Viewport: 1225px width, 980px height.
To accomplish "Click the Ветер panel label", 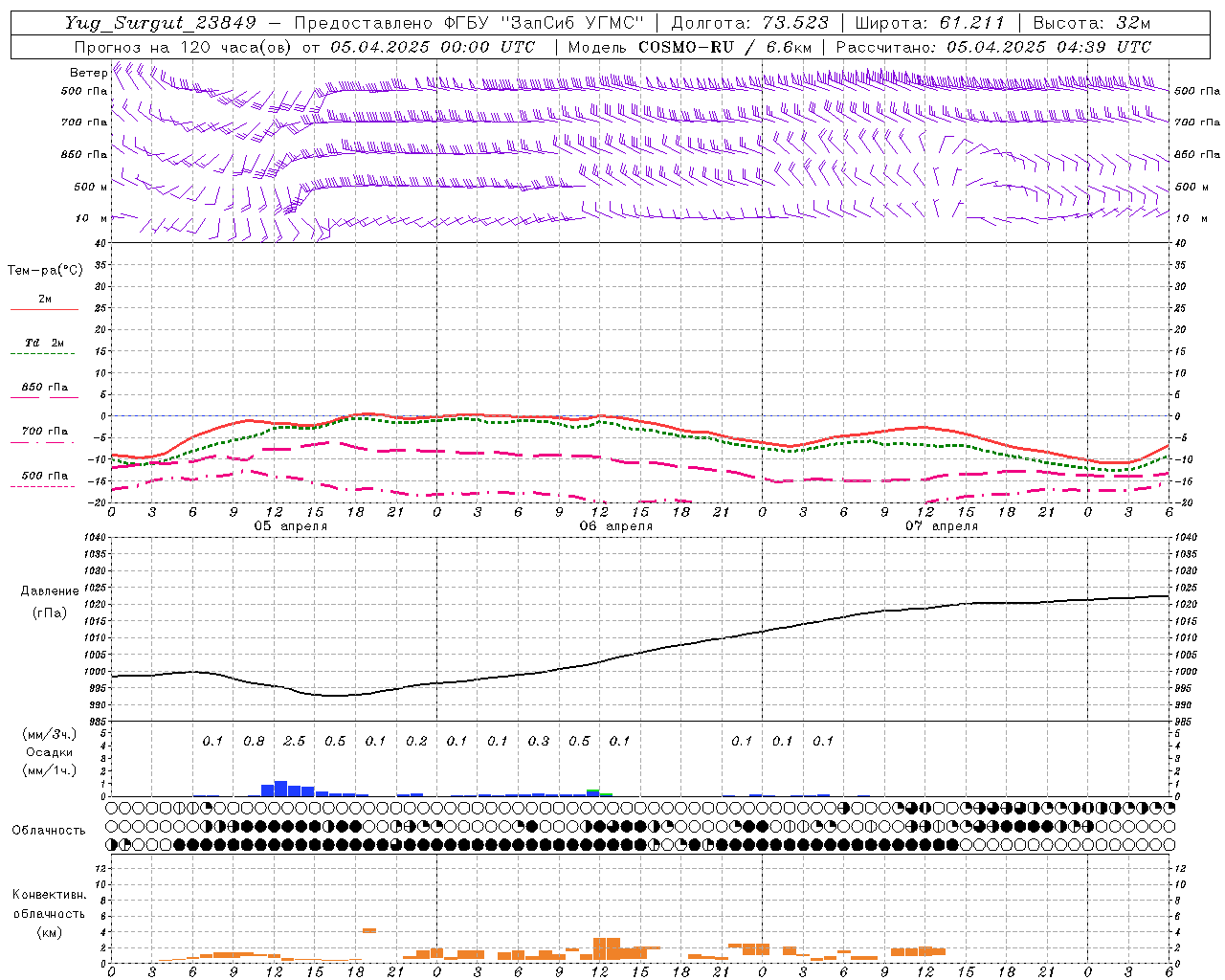I will (x=88, y=73).
